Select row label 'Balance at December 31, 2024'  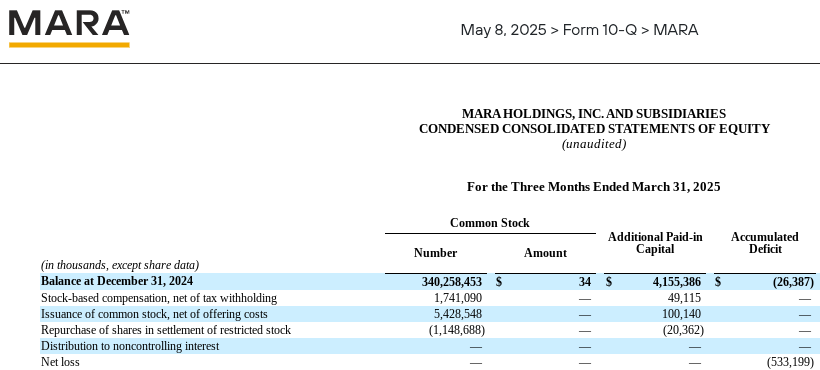click(117, 281)
